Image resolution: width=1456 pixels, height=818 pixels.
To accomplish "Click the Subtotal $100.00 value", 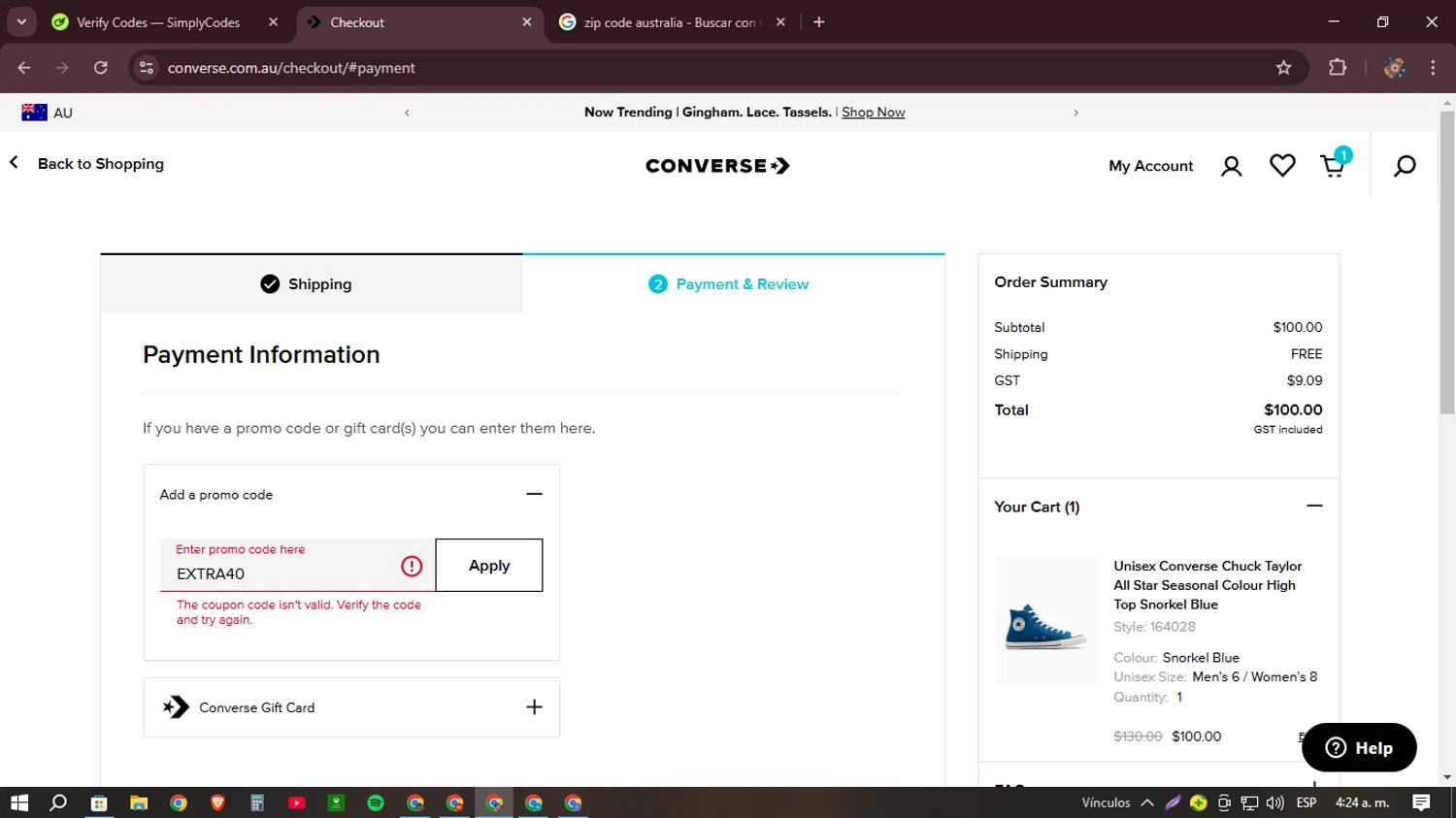I will (1298, 327).
